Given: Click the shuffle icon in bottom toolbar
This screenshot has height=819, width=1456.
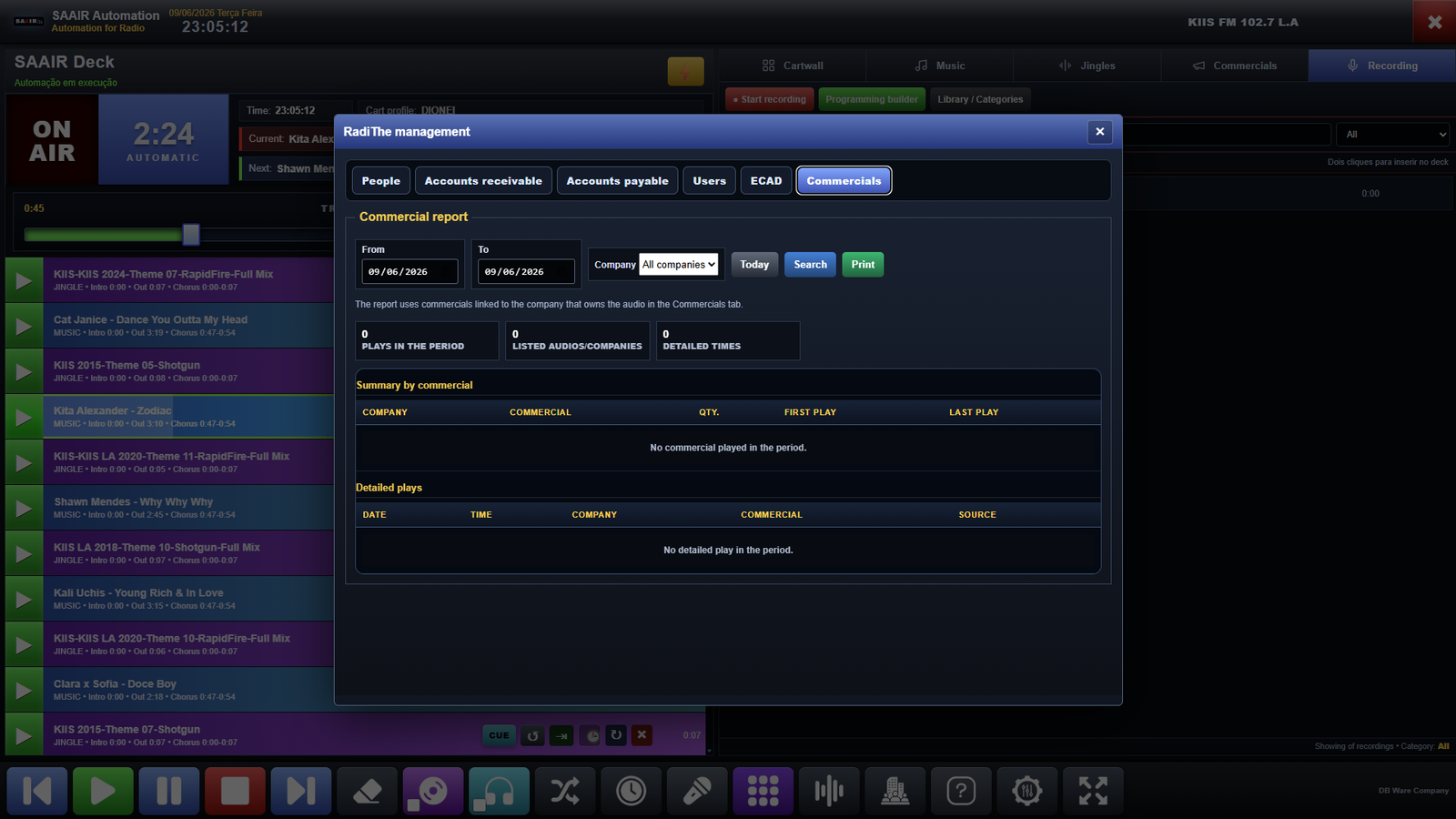Looking at the screenshot, I should coord(565,791).
